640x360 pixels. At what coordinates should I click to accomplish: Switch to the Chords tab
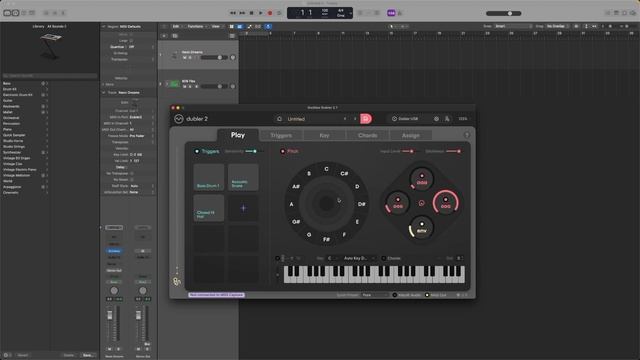[368, 135]
